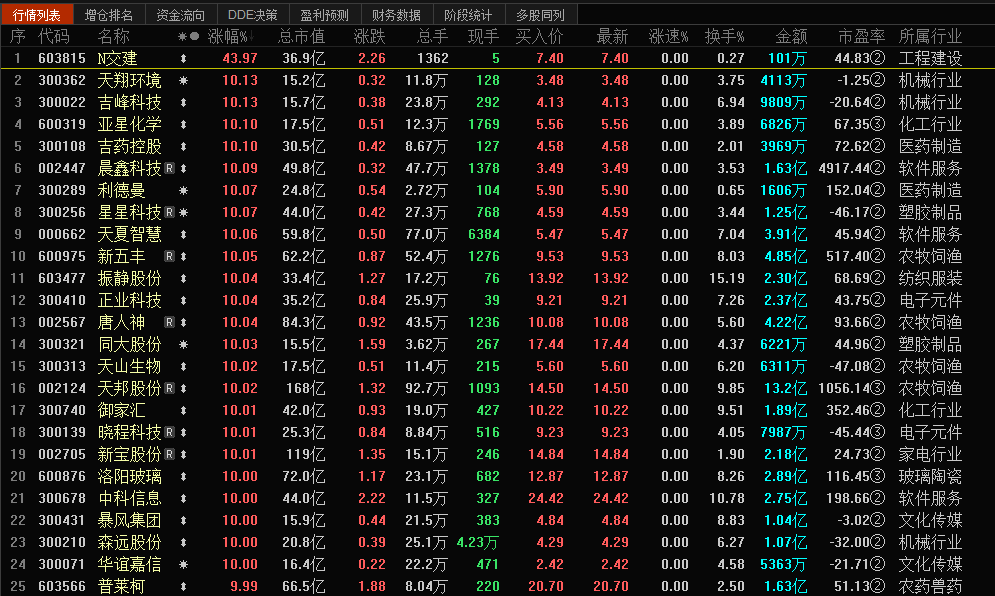Click the R badge beside 晨鑫科技
Viewport: 995px width, 596px height.
[x=169, y=168]
